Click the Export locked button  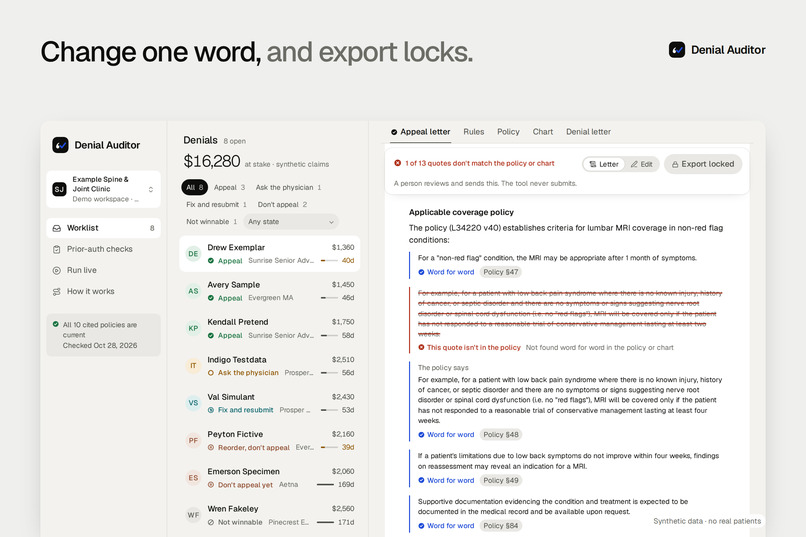coord(703,164)
